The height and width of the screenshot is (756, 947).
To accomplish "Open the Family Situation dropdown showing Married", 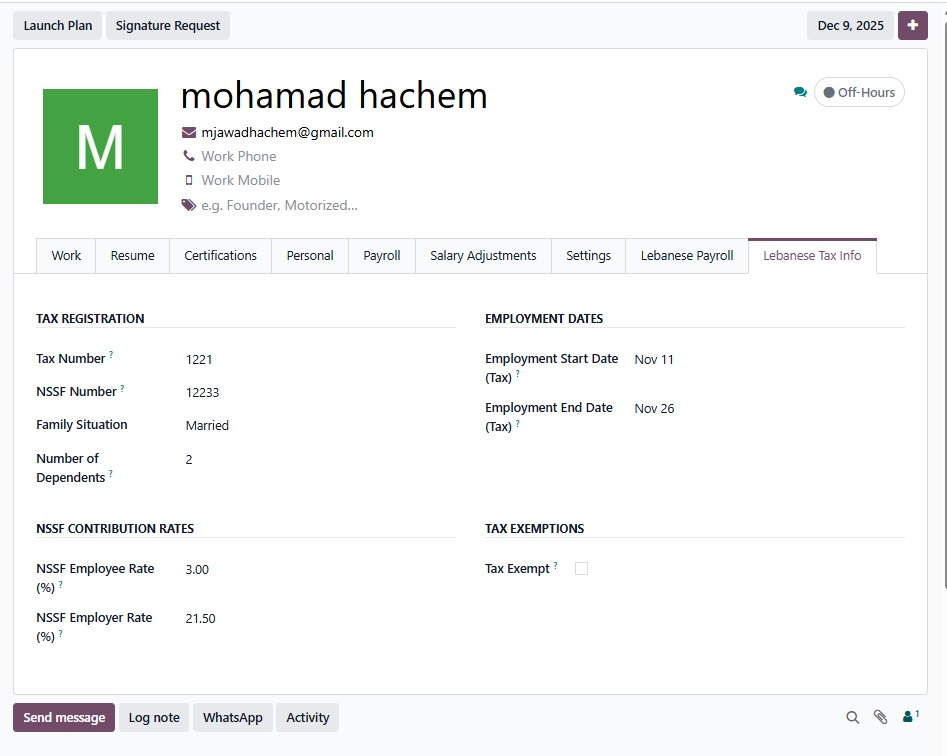I will click(x=300, y=426).
